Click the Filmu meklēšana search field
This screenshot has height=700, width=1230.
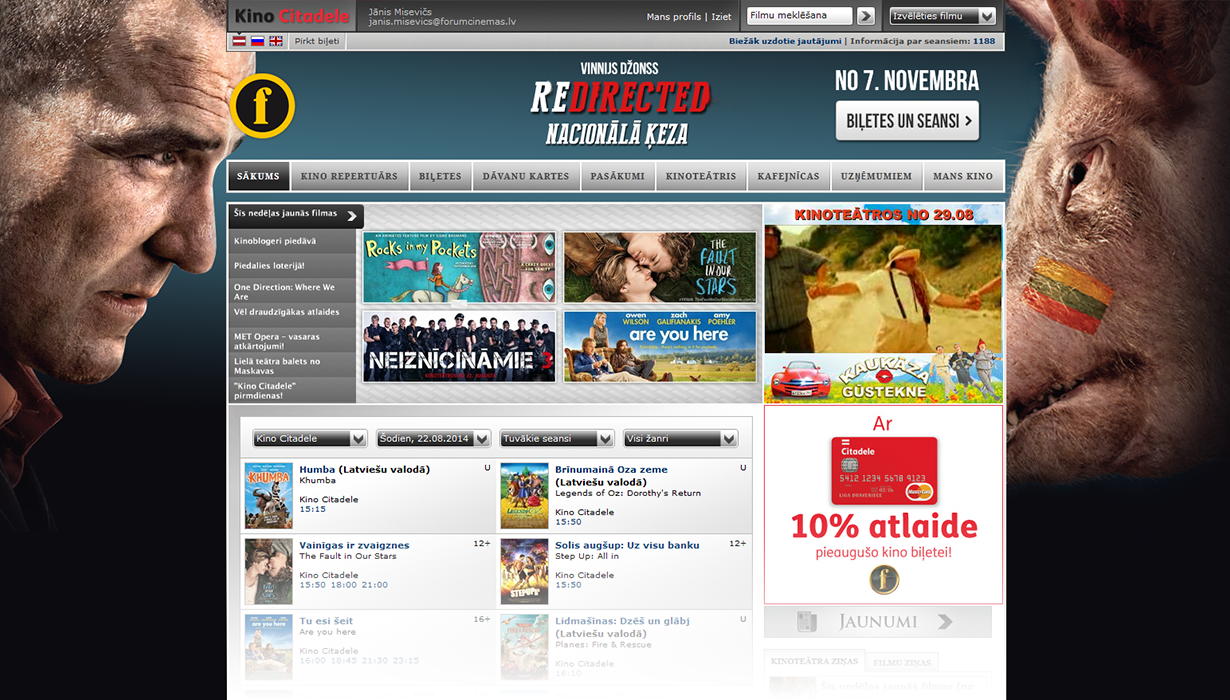pyautogui.click(x=799, y=16)
